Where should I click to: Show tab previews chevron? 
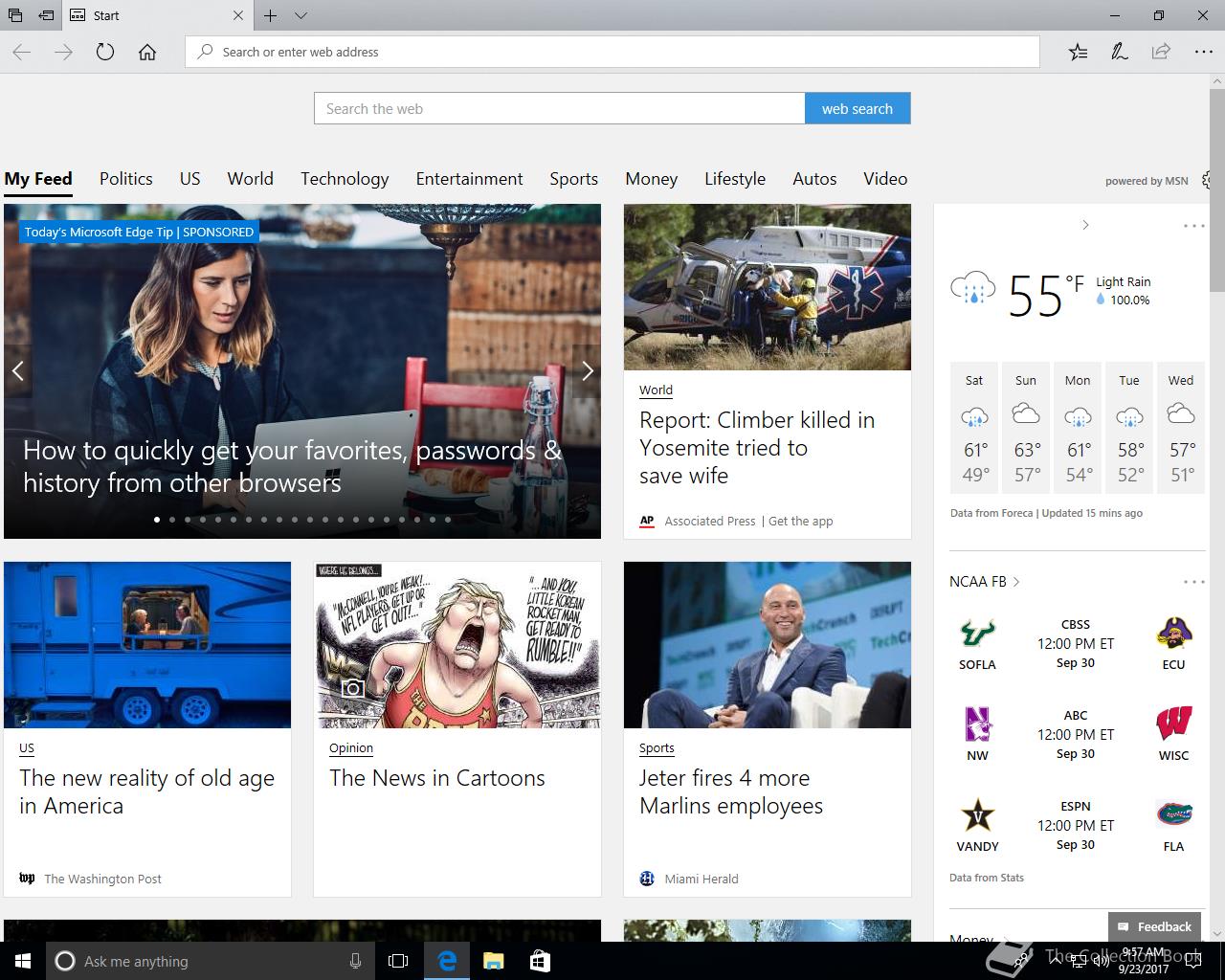pos(301,15)
